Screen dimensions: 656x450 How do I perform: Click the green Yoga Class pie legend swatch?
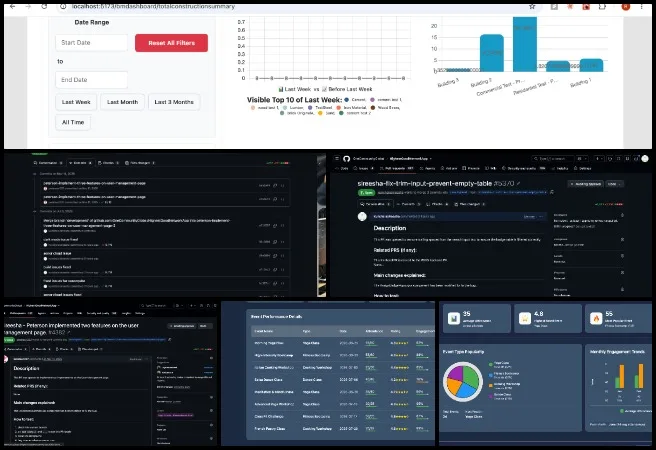point(490,364)
